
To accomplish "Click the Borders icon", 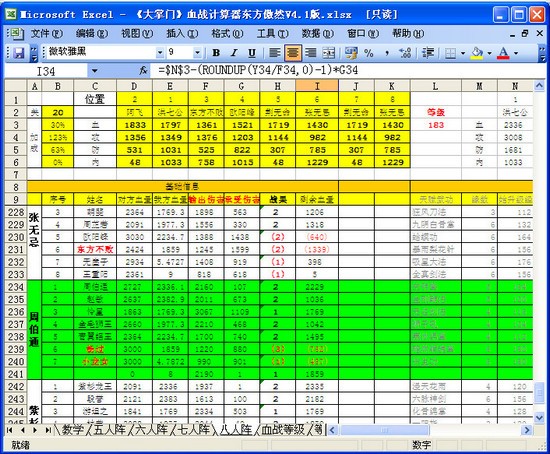I will 450,53.
